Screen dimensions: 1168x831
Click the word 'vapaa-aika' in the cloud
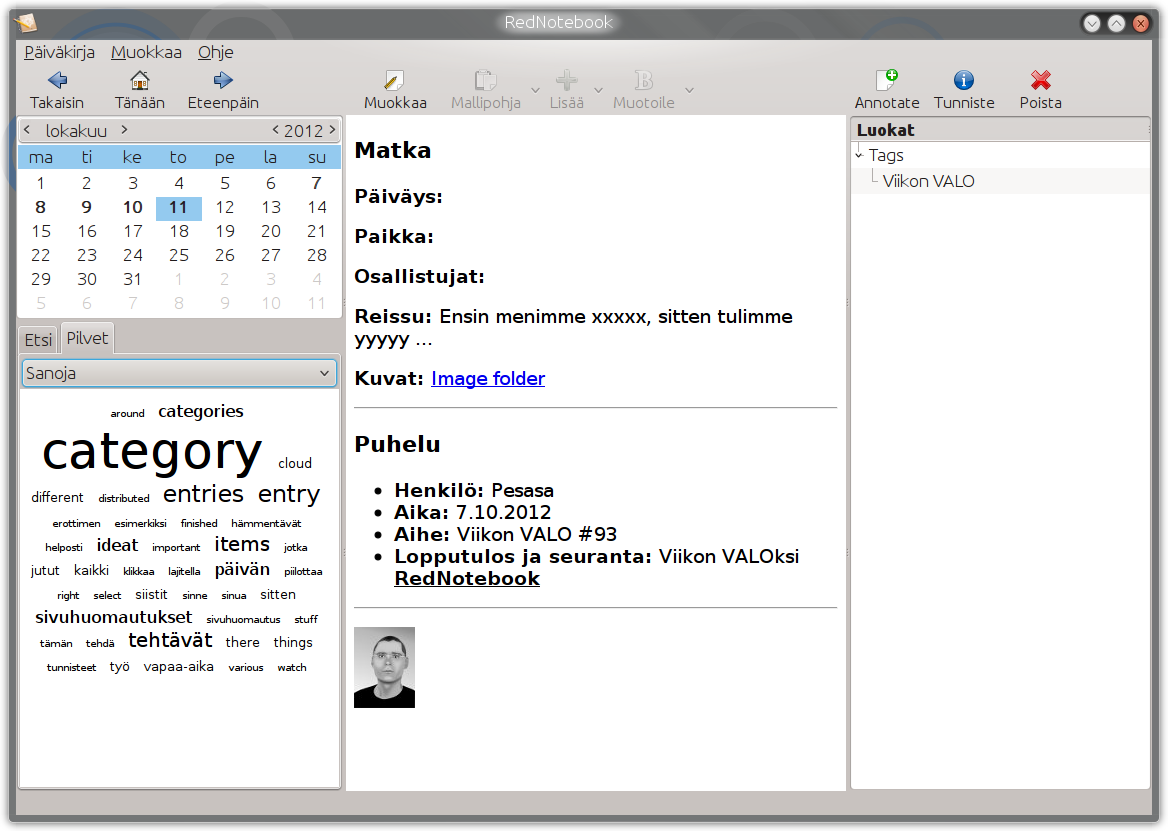tap(179, 666)
